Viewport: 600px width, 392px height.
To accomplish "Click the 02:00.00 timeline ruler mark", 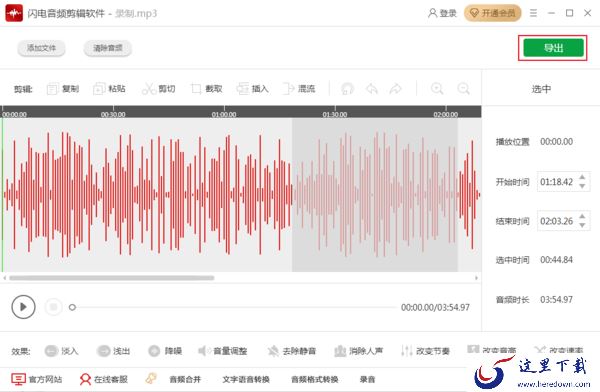I will point(446,114).
